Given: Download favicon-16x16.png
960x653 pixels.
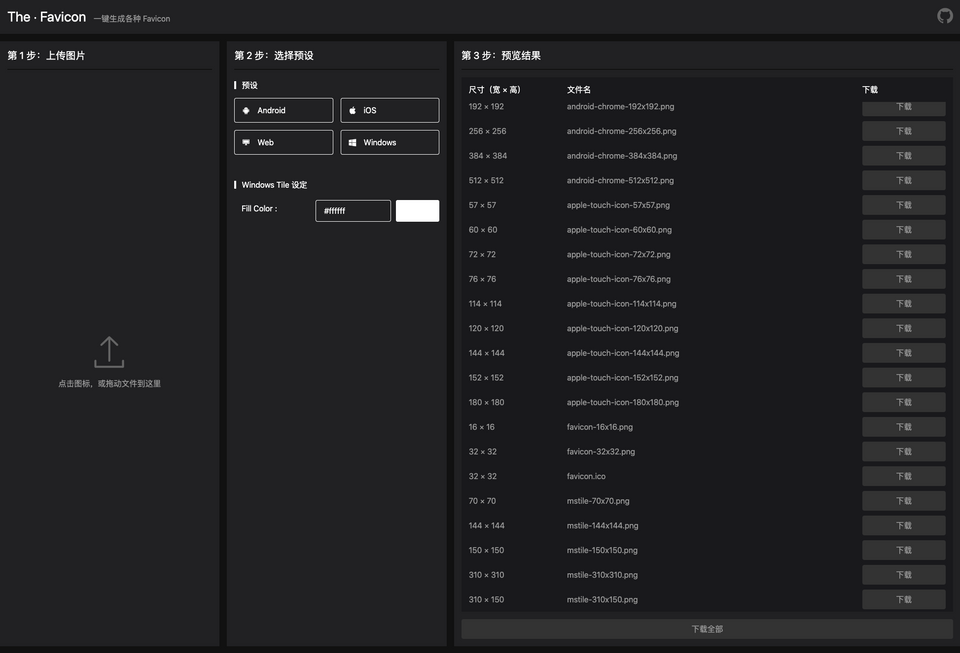Looking at the screenshot, I should (x=904, y=427).
